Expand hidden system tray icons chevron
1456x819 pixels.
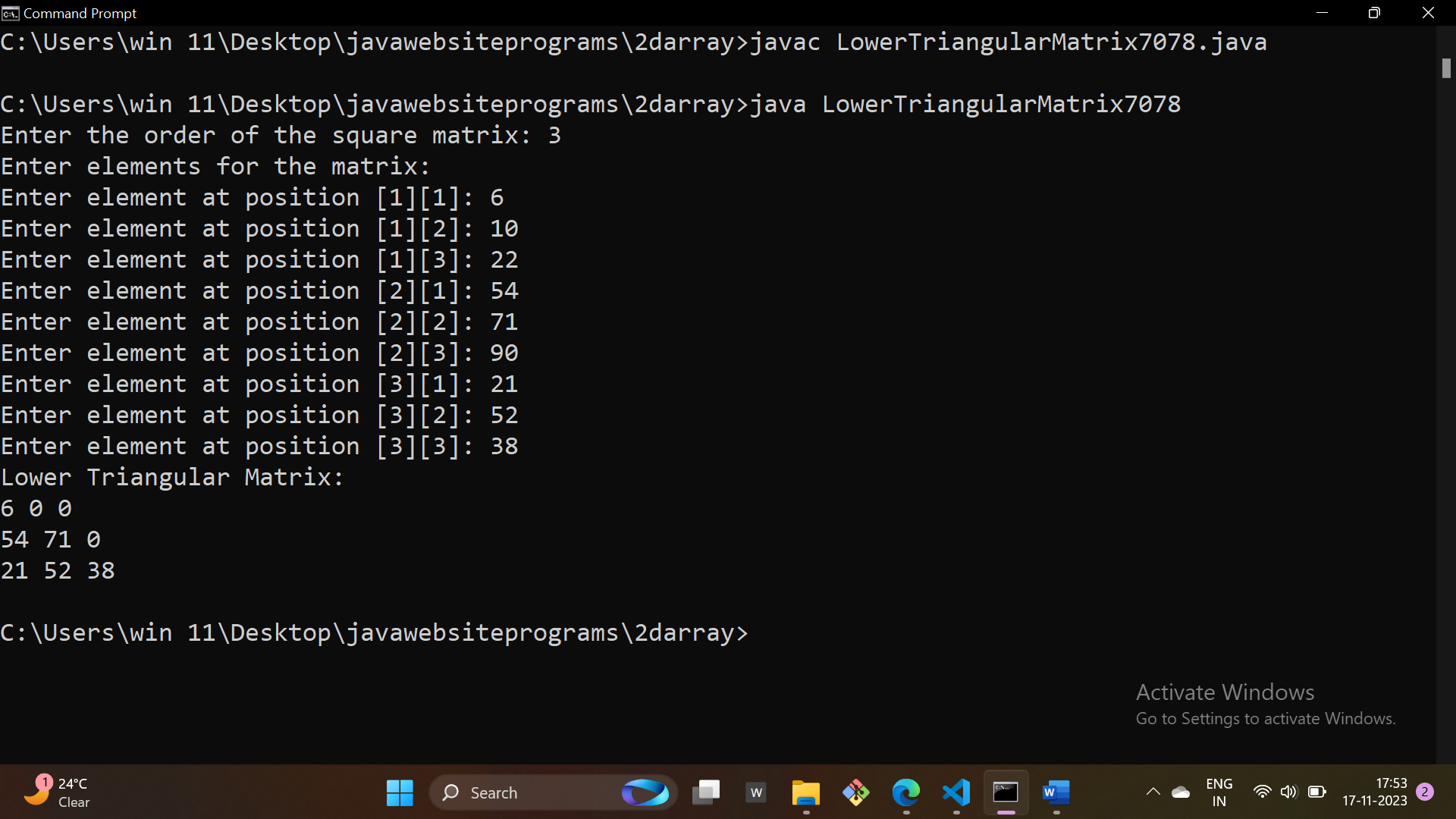coord(1153,792)
